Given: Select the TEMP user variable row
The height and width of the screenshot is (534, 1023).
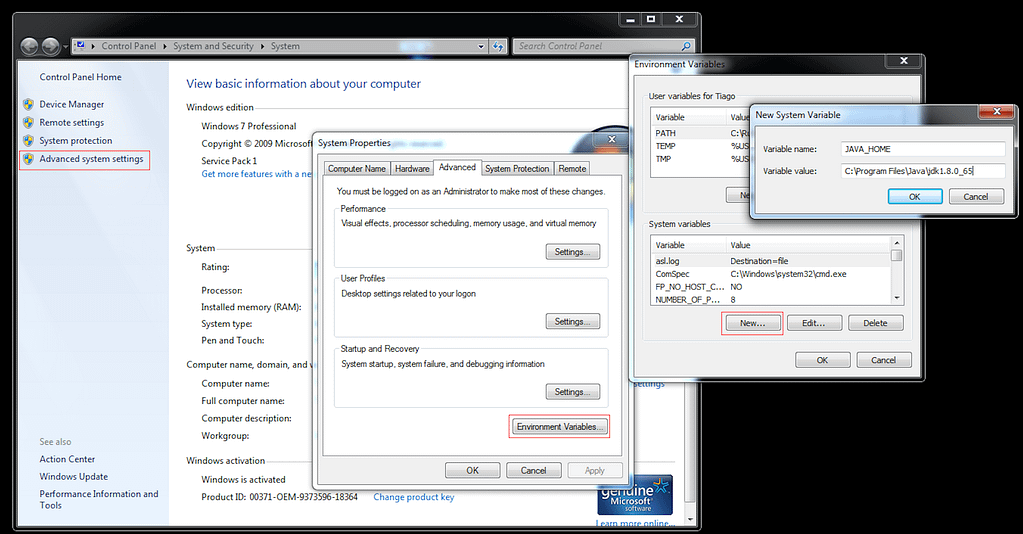Looking at the screenshot, I should pos(701,146).
